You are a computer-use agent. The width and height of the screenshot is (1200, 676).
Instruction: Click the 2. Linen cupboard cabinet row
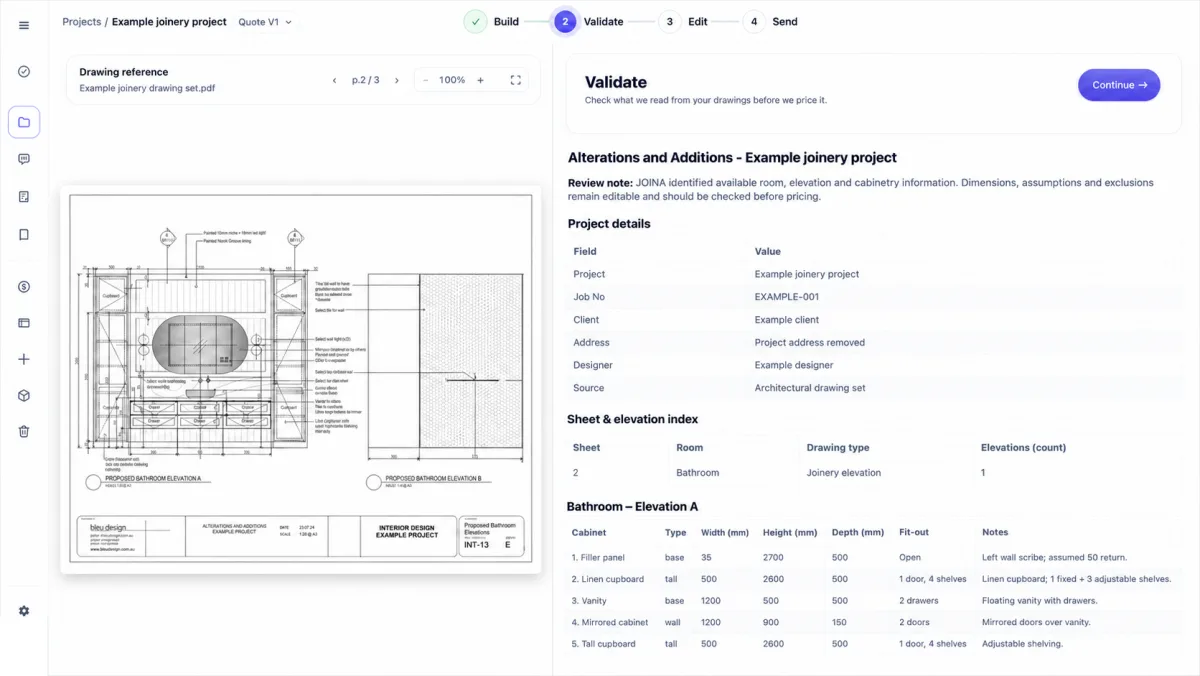(875, 579)
